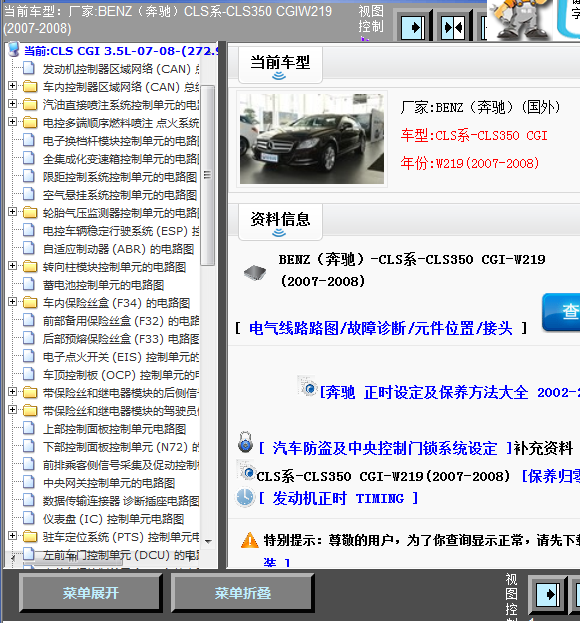Select 电控车辆稳定行驶系统 (ESP) item
Viewport: 580px width, 623px height.
[121, 230]
